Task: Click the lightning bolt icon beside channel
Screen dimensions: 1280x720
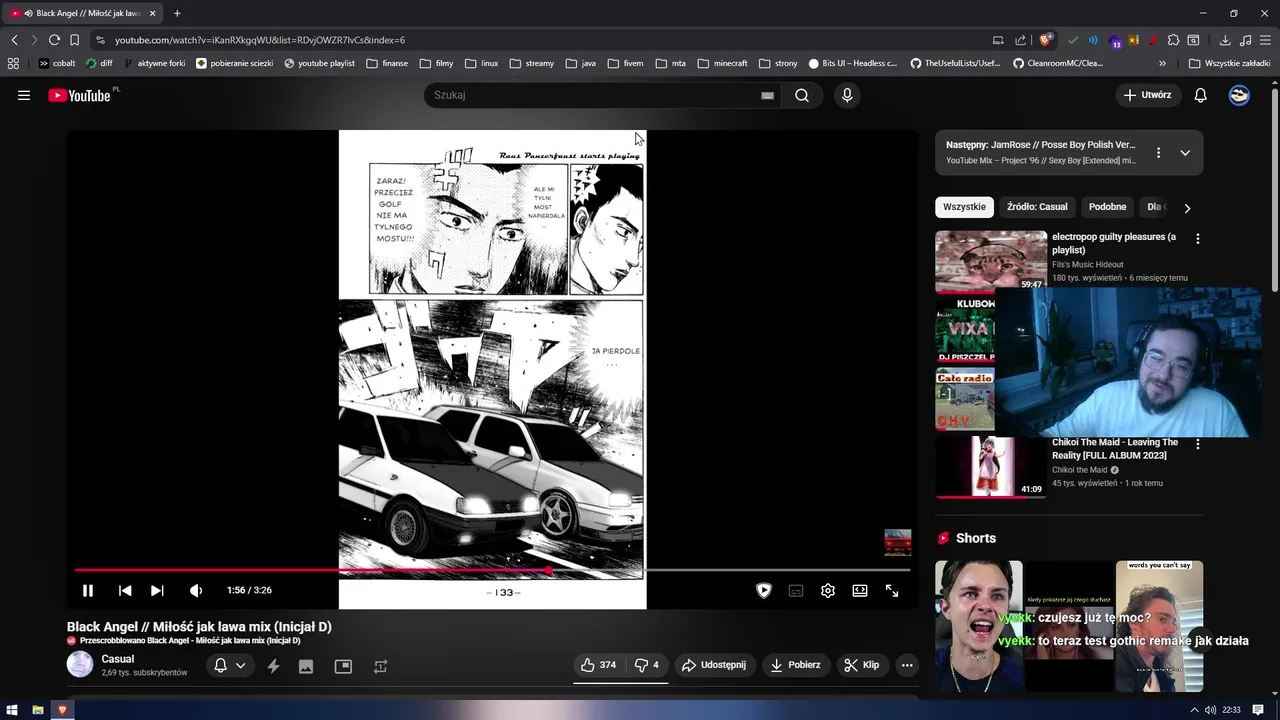Action: 273,666
